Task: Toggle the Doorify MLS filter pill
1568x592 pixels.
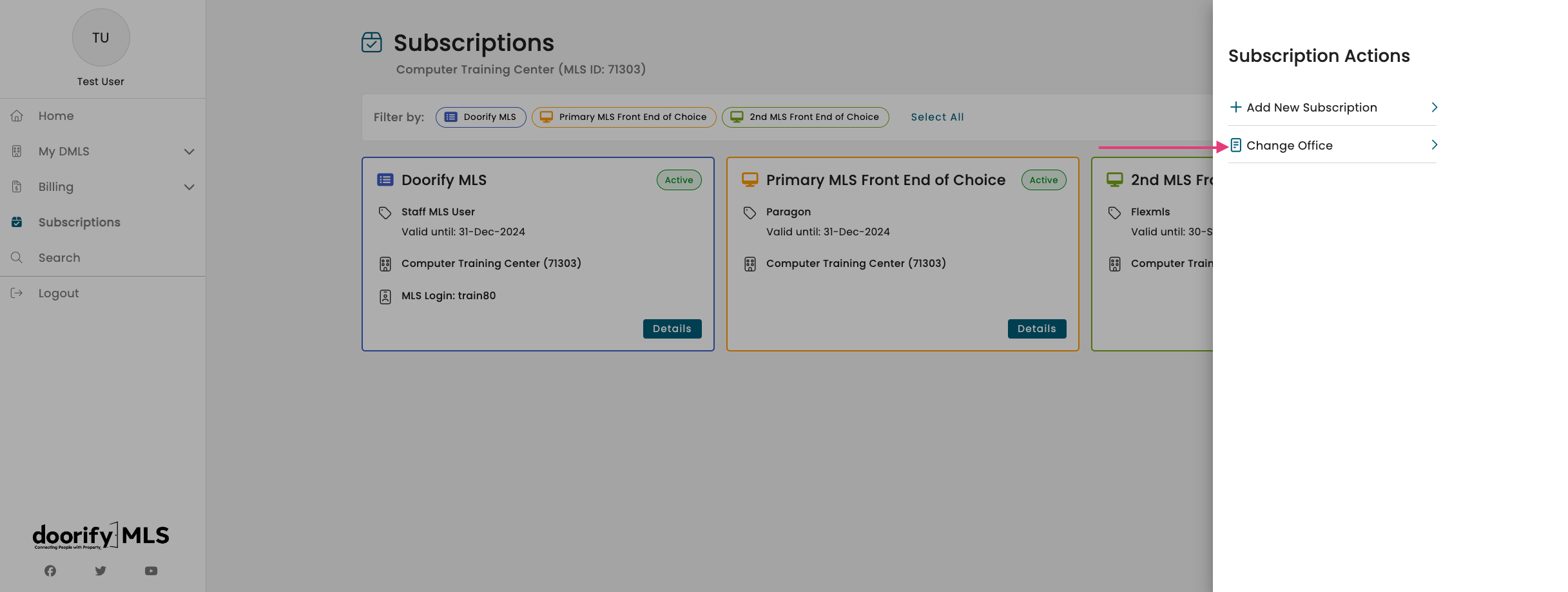Action: (481, 117)
